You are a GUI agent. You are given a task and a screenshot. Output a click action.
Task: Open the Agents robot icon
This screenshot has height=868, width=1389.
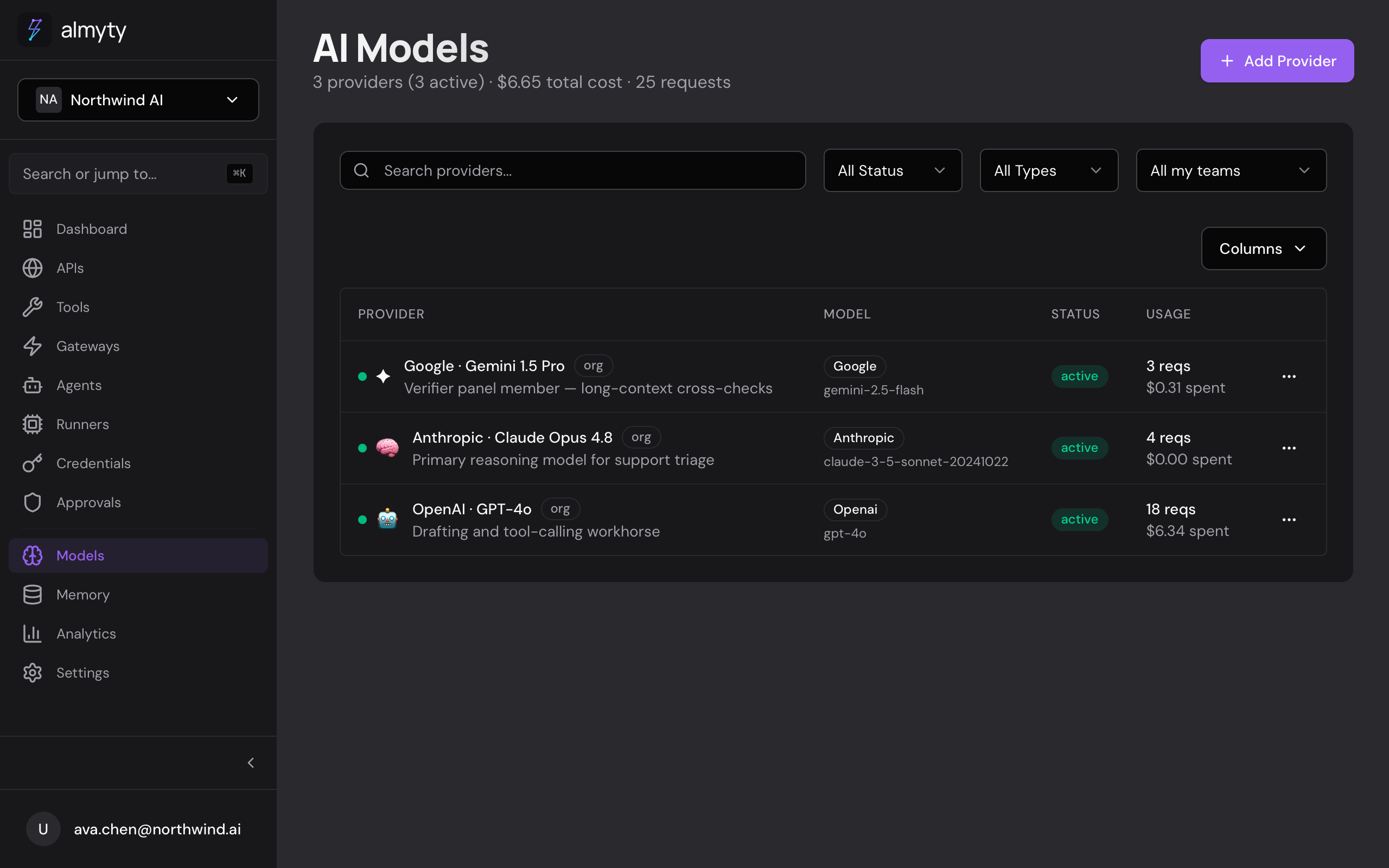click(x=33, y=385)
